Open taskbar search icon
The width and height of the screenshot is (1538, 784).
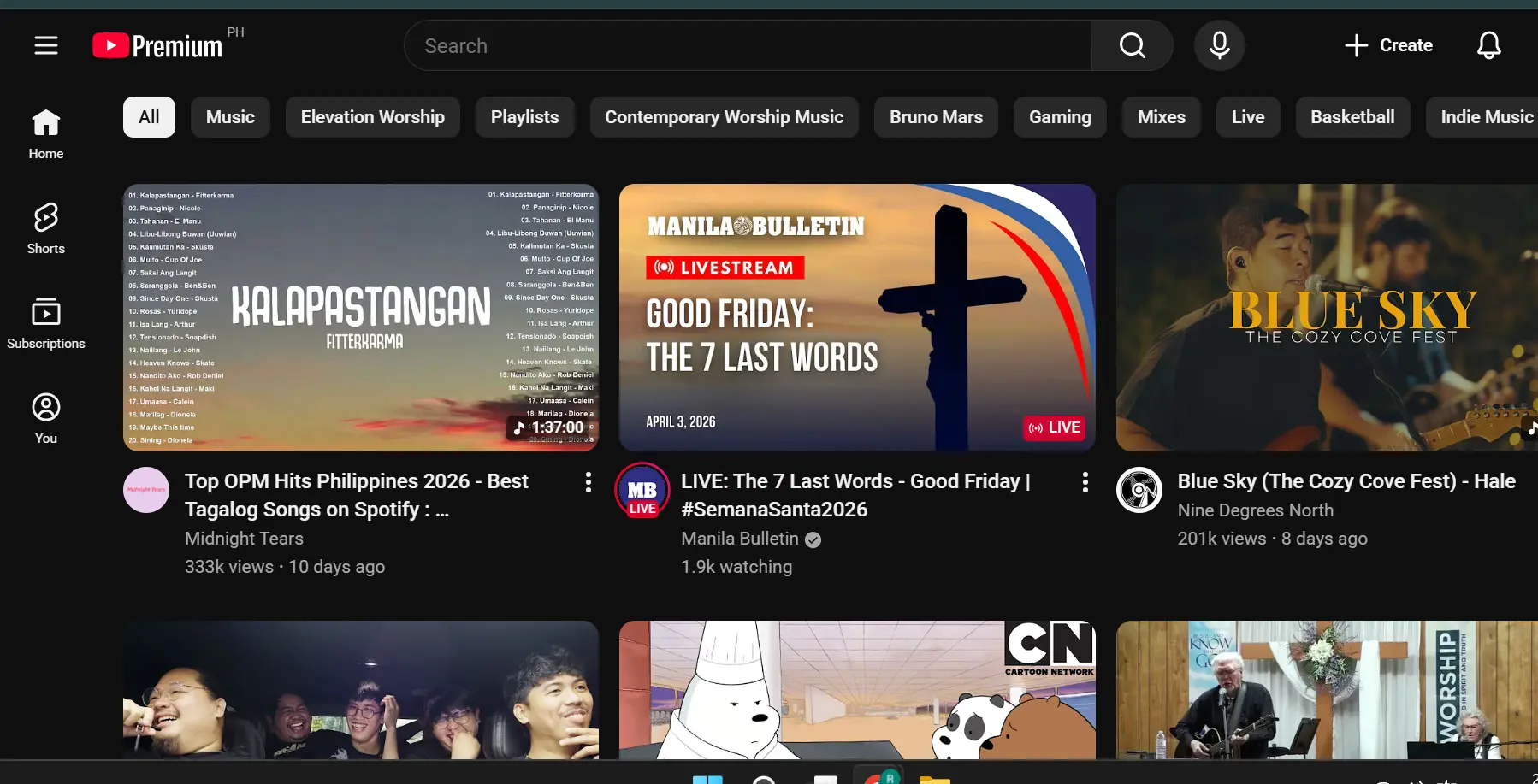point(764,778)
